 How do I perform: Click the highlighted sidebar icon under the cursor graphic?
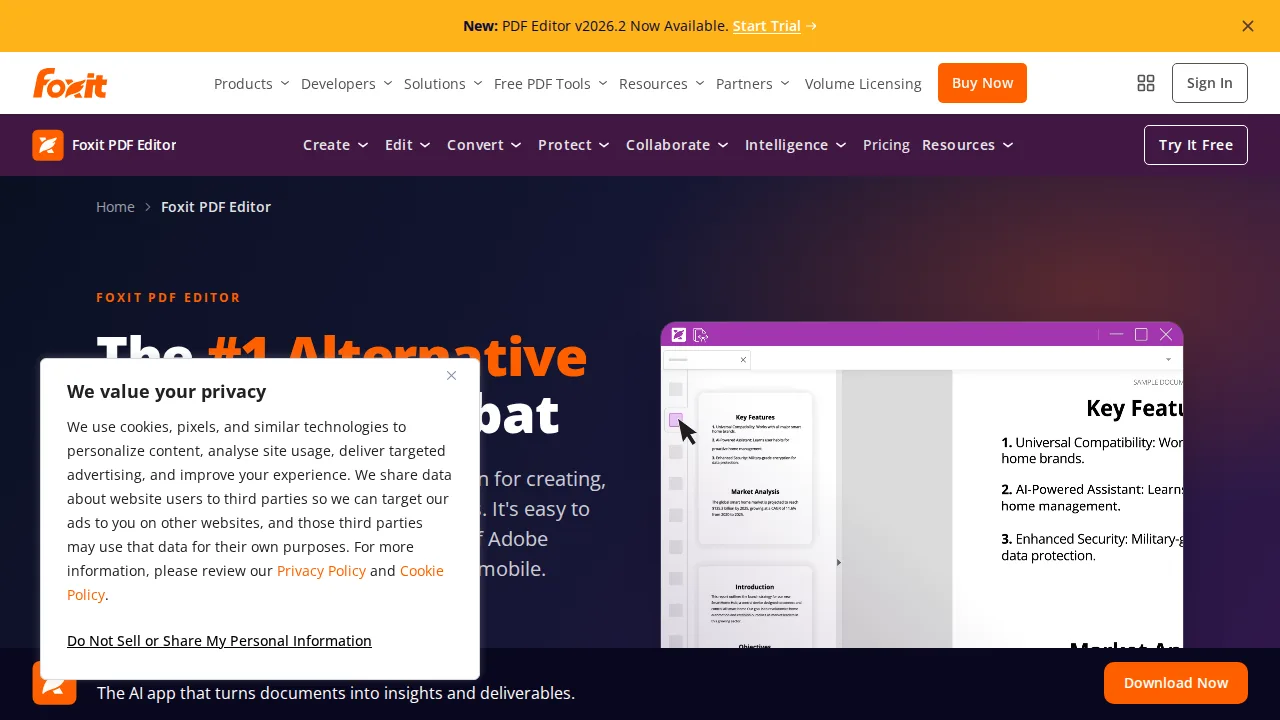point(676,420)
